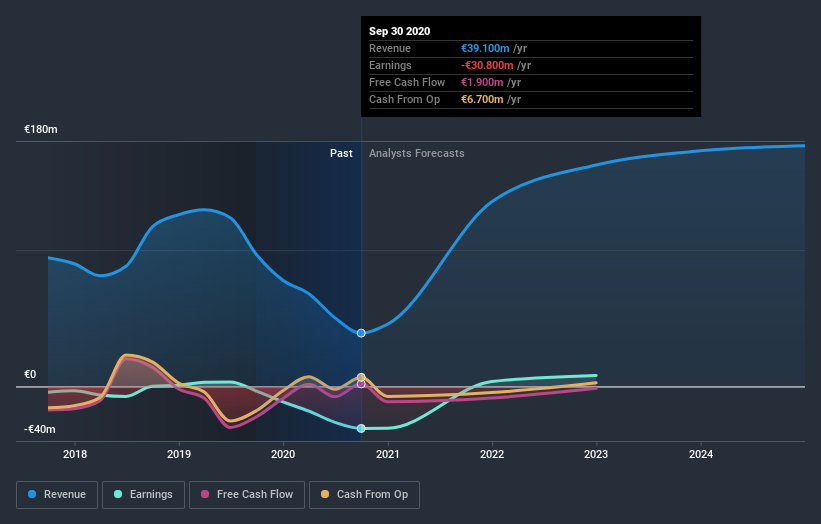Click the €6.700m cash from op value

point(482,99)
